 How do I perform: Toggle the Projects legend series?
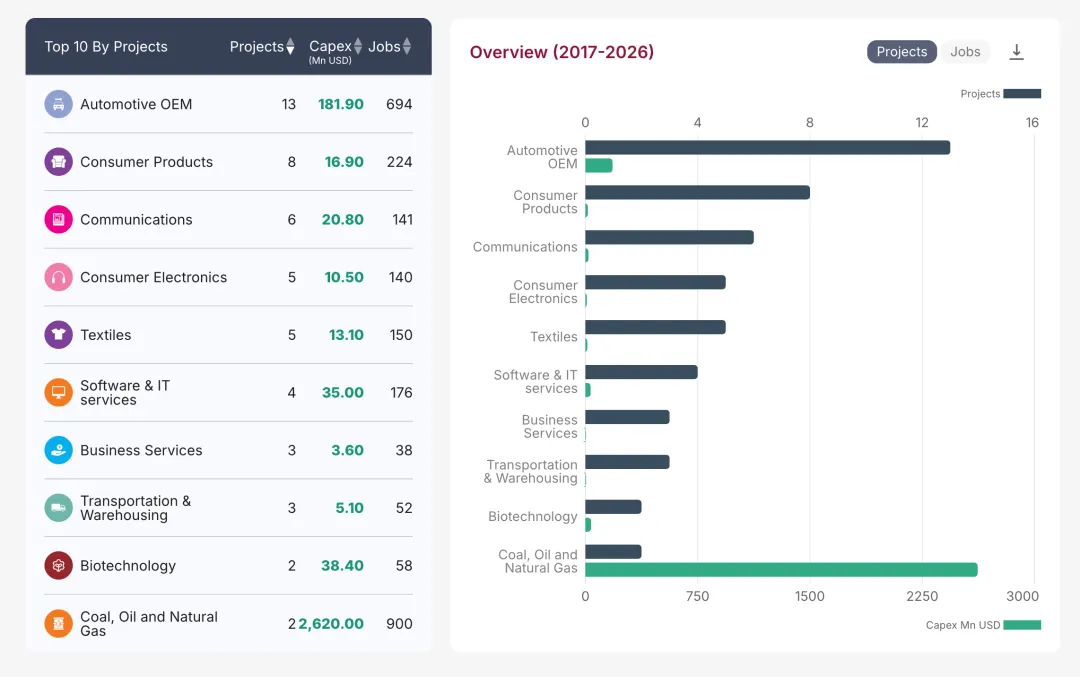pyautogui.click(x=1021, y=94)
